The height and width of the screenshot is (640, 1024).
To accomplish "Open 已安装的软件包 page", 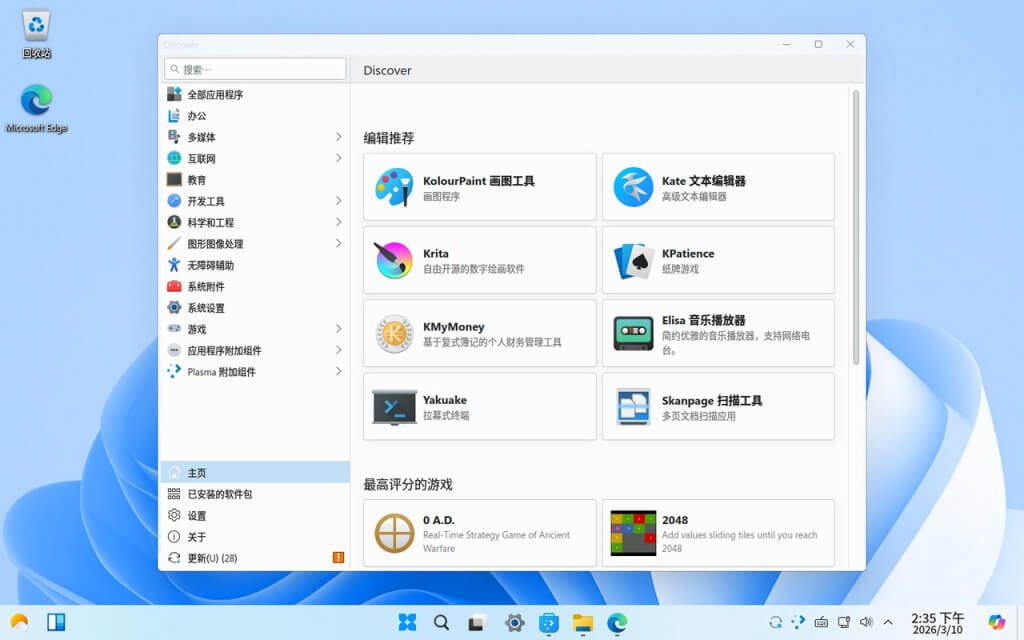I will click(255, 494).
